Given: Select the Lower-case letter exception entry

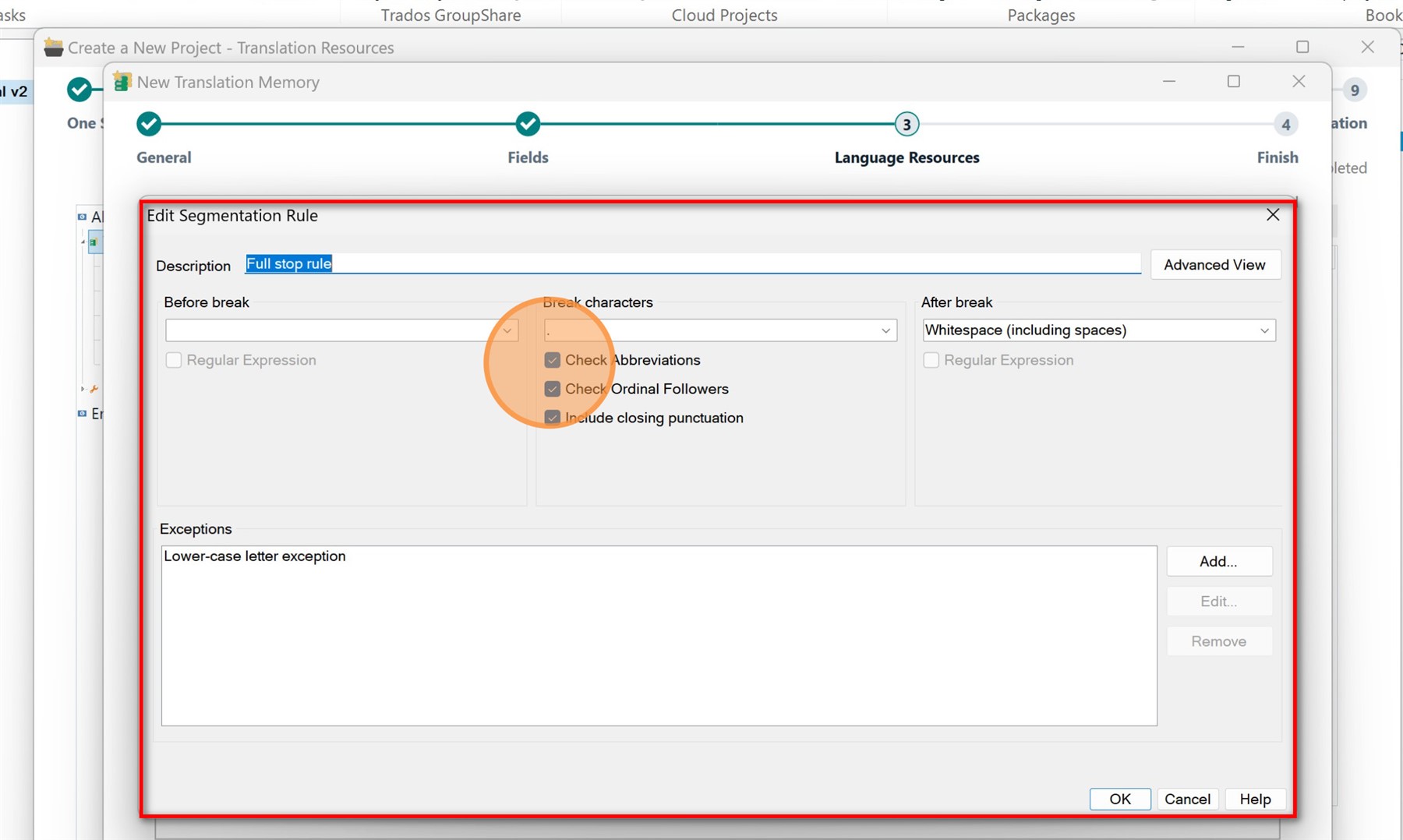Looking at the screenshot, I should click(x=255, y=556).
